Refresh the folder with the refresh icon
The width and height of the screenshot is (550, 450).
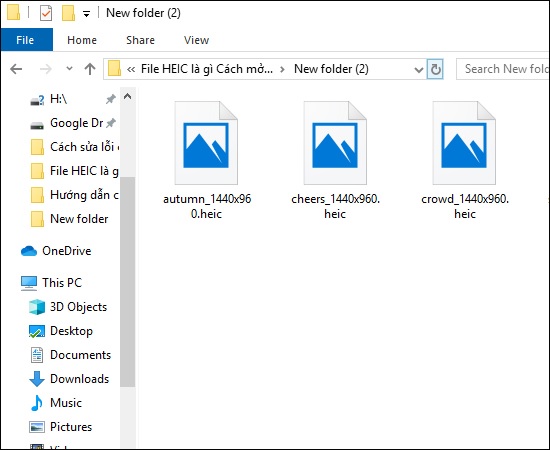[435, 69]
